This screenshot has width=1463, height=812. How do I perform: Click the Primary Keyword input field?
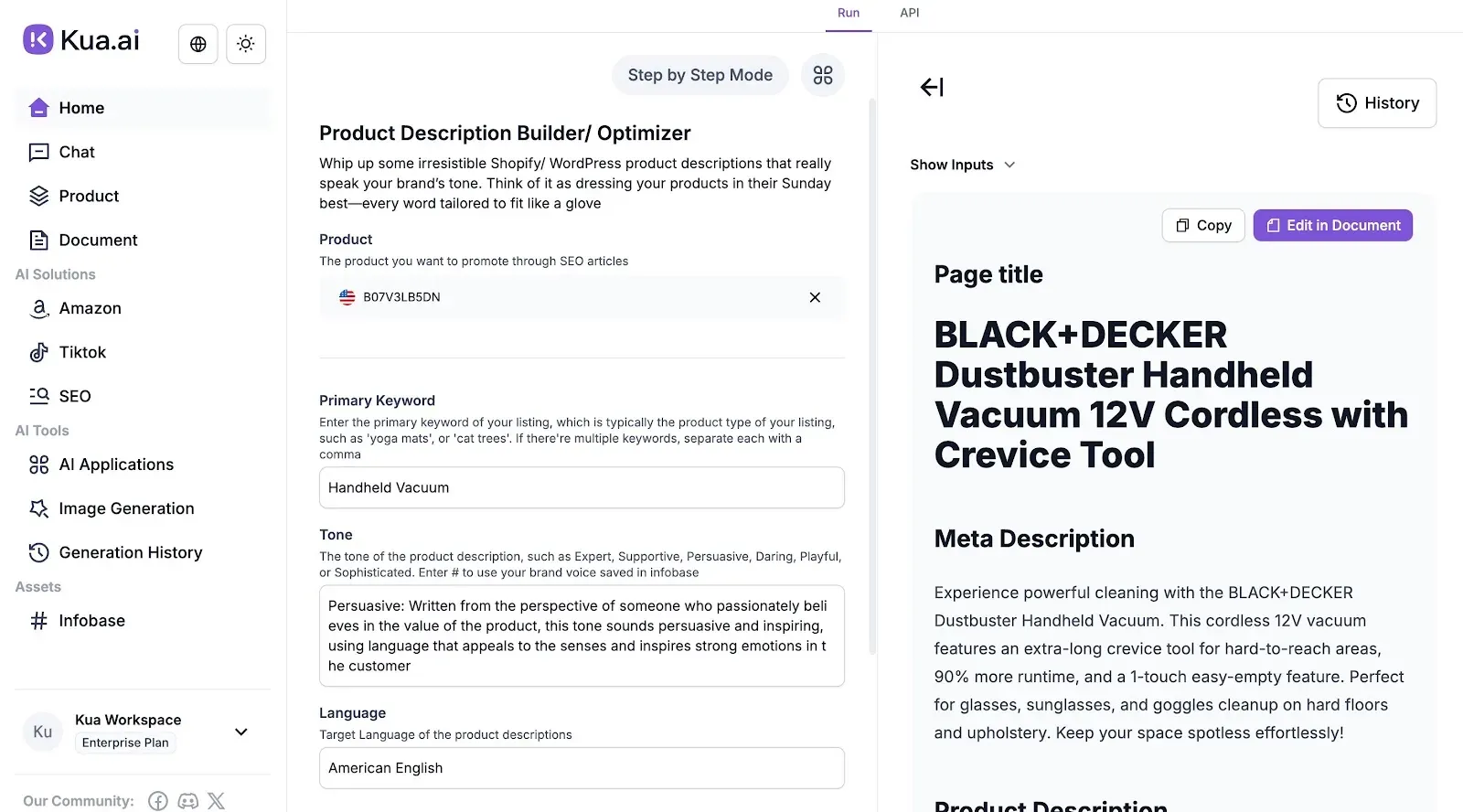[x=582, y=487]
